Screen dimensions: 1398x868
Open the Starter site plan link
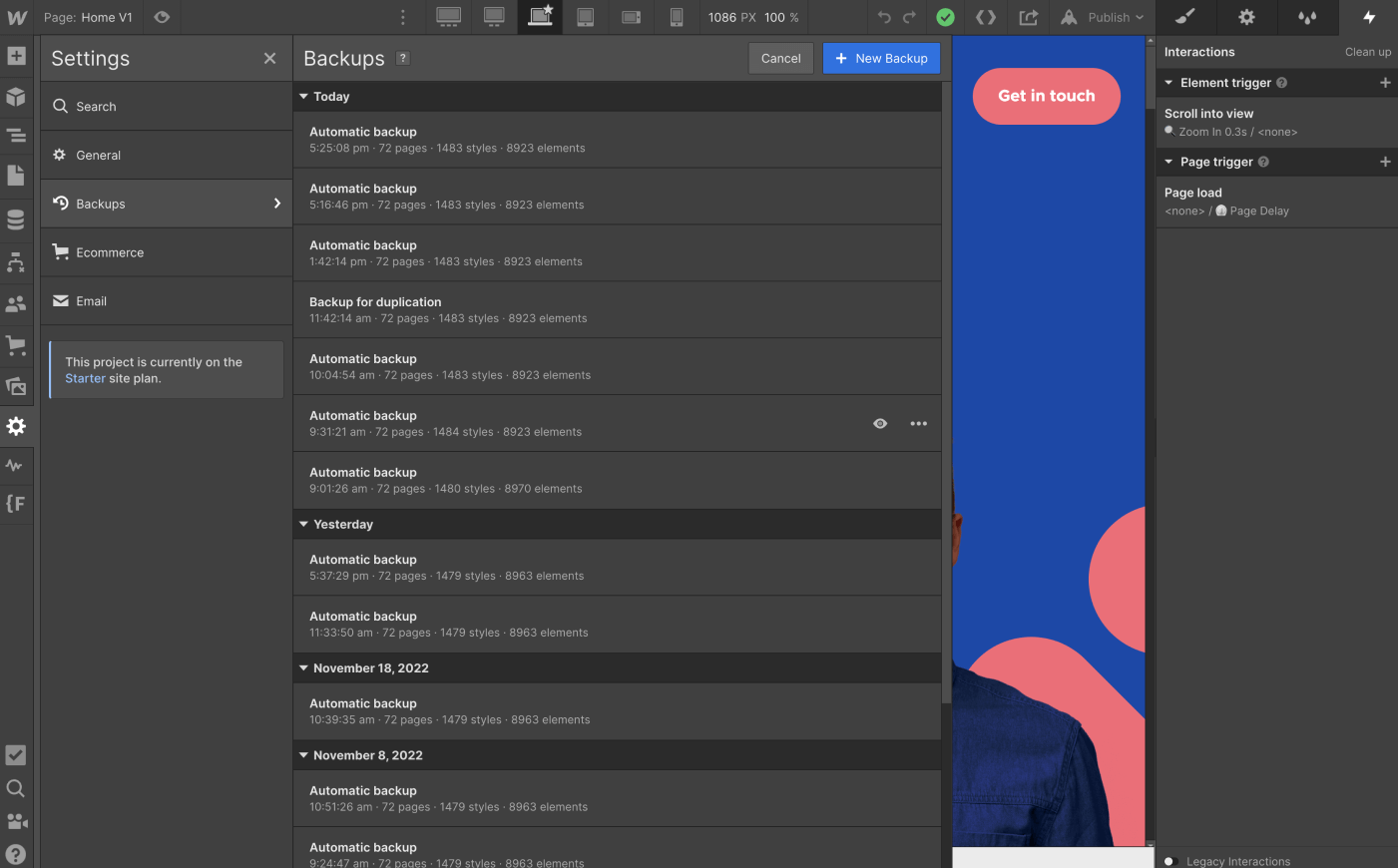point(86,378)
